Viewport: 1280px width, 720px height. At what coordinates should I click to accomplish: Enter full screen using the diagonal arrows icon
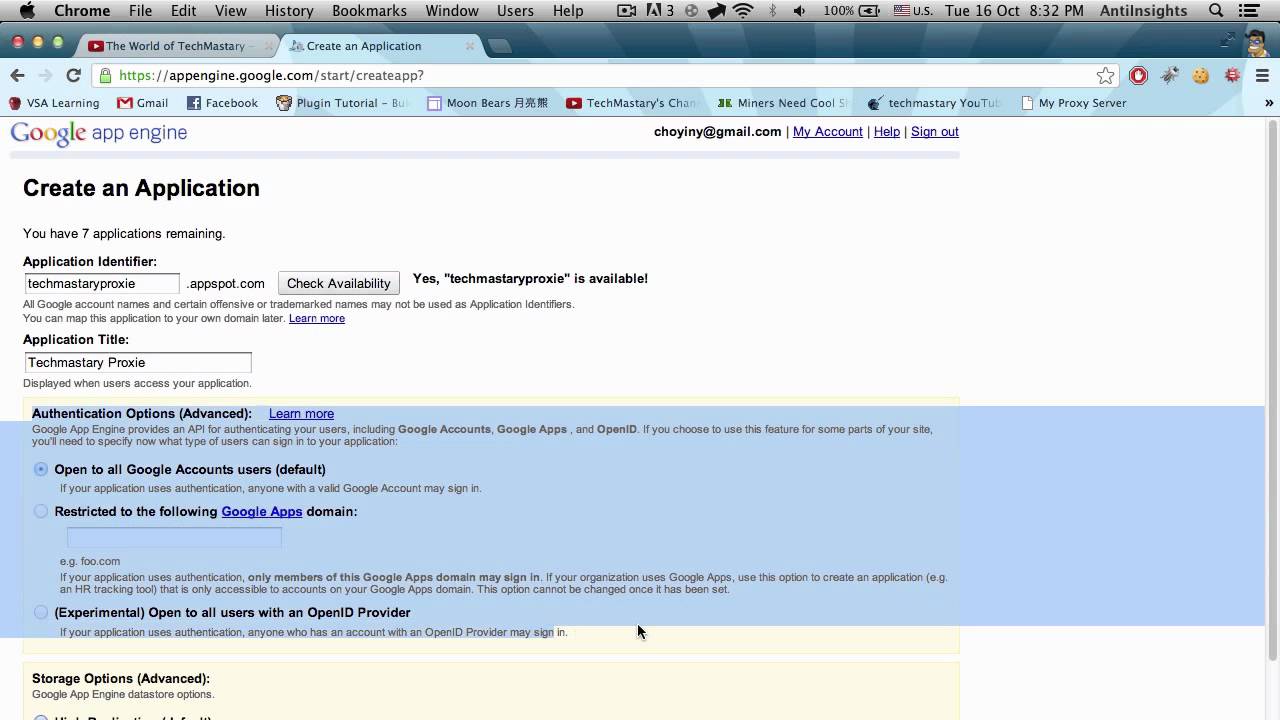pyautogui.click(x=1228, y=40)
